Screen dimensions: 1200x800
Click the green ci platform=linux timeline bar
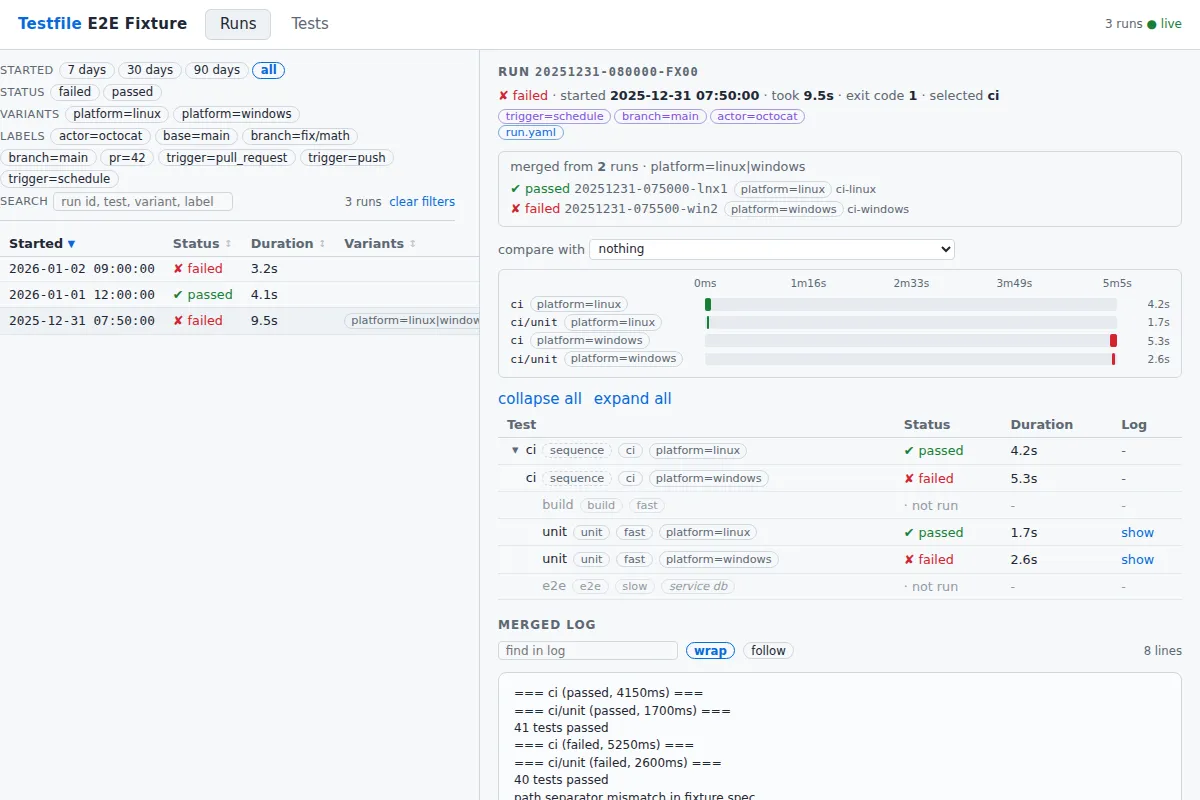pyautogui.click(x=708, y=304)
